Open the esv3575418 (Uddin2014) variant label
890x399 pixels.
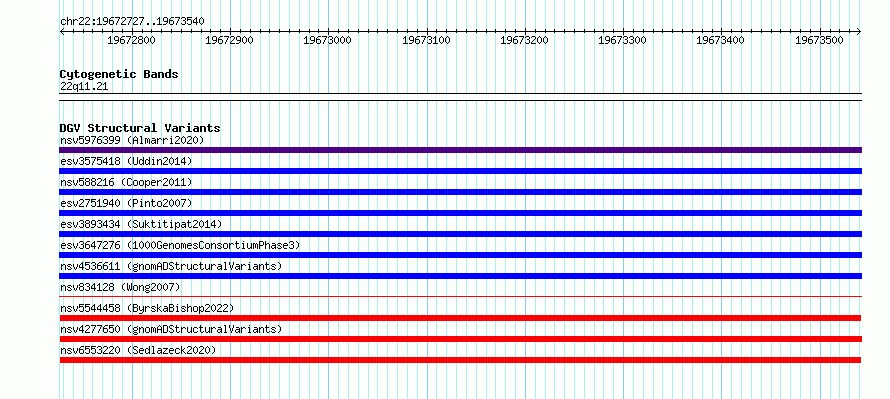coord(126,161)
